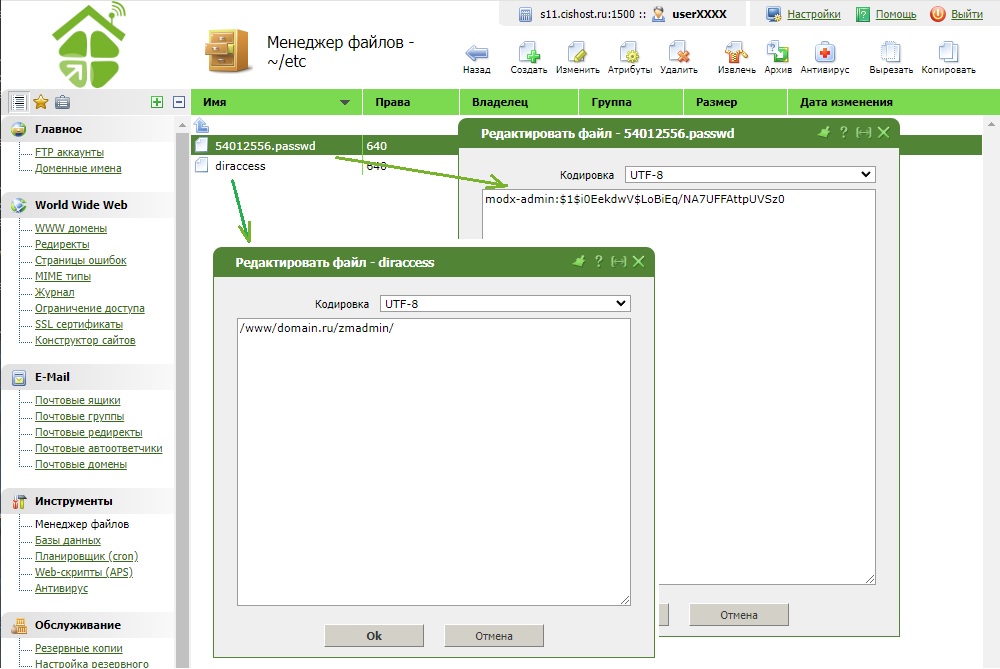Click the Delete (Удалить) toolbar icon
Image resolution: width=1000 pixels, height=669 pixels.
coord(679,53)
